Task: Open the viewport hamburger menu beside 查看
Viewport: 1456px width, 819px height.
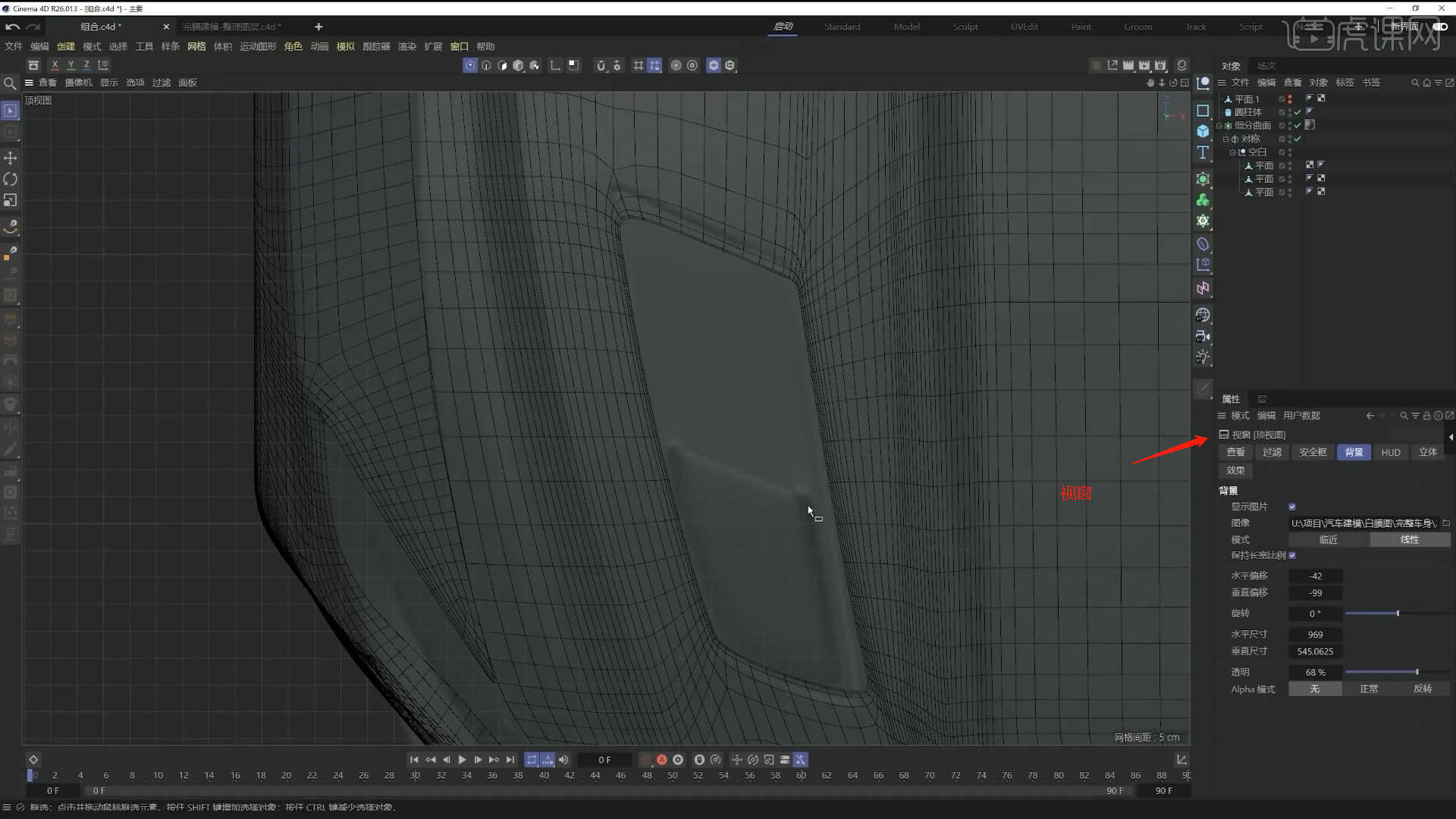Action: pos(29,83)
